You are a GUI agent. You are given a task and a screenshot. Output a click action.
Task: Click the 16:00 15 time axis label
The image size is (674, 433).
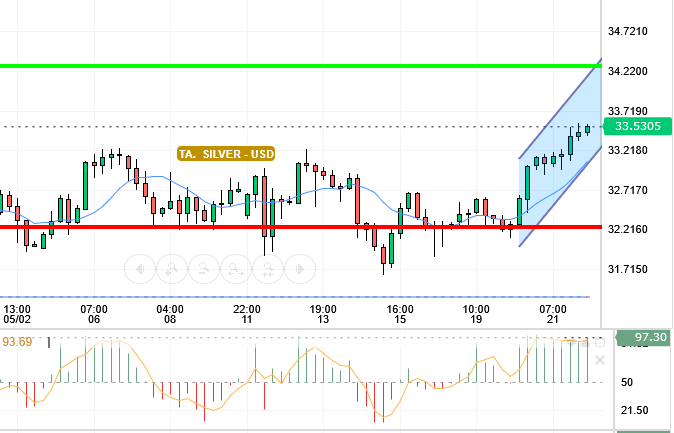[x=400, y=314]
